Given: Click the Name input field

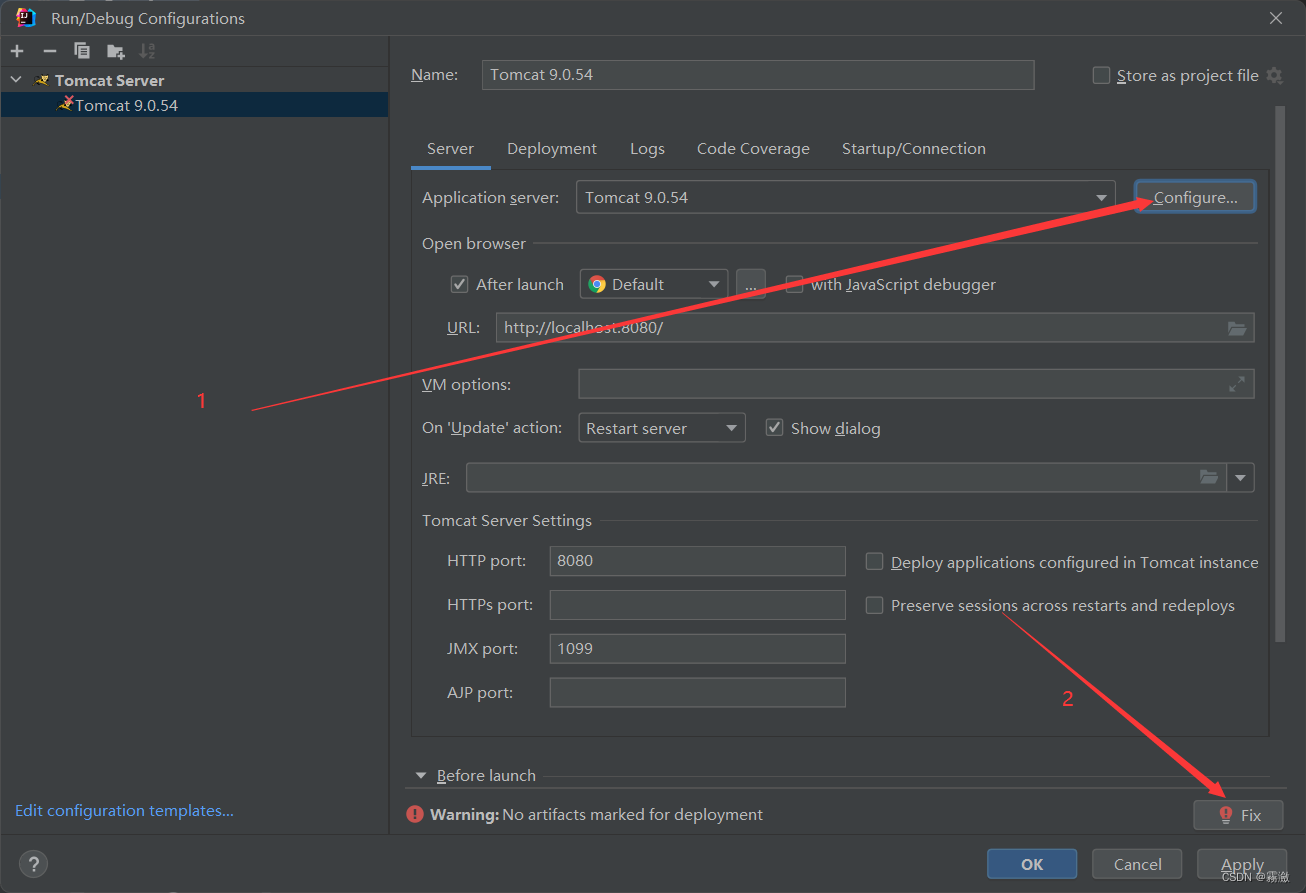Looking at the screenshot, I should 758,75.
